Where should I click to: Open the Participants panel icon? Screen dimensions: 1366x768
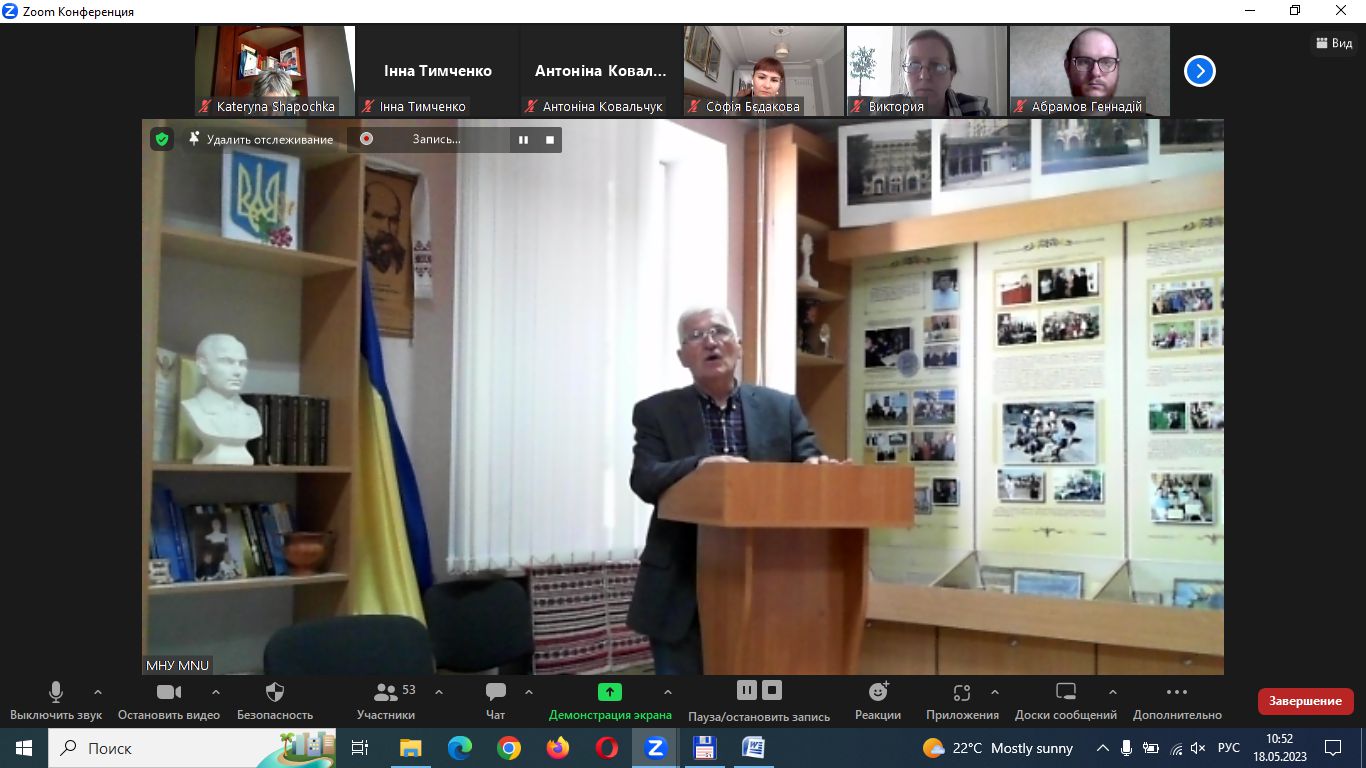pyautogui.click(x=385, y=692)
